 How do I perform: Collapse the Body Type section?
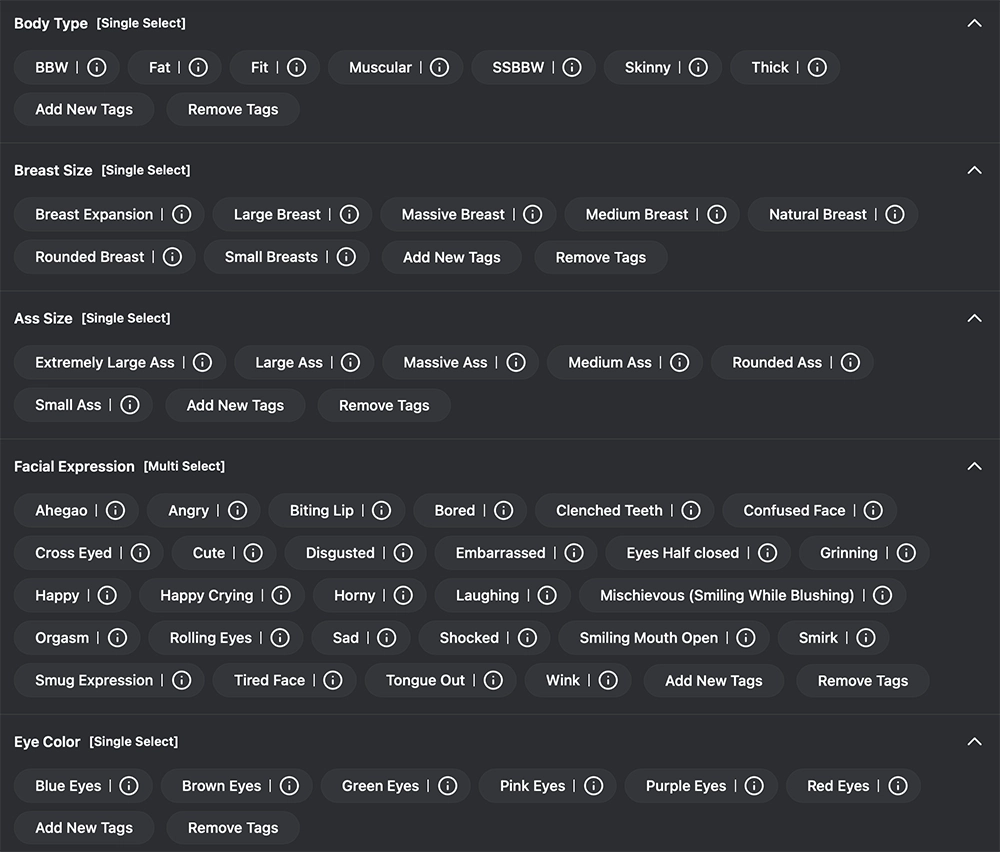pyautogui.click(x=974, y=22)
